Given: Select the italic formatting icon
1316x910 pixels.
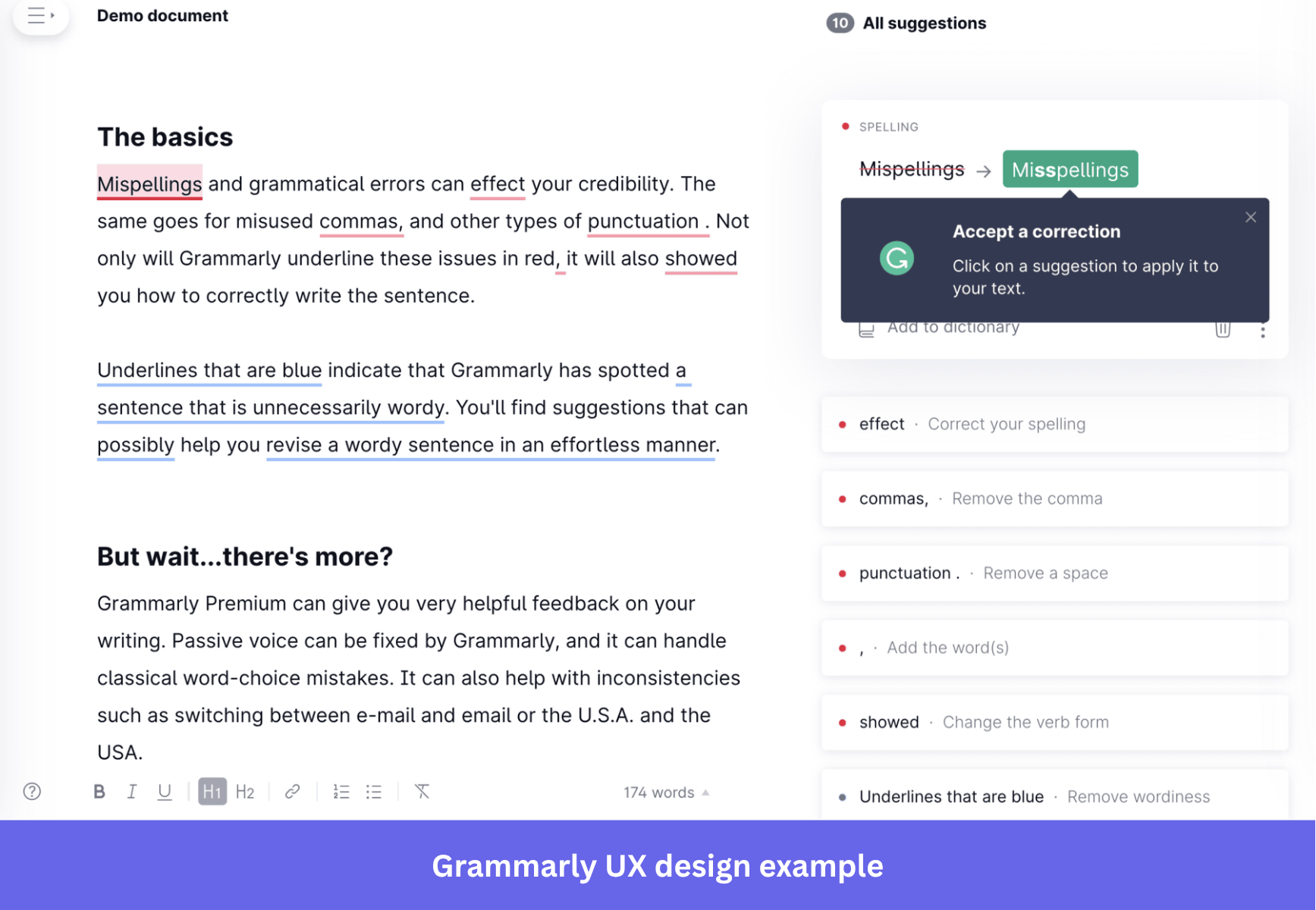Looking at the screenshot, I should click(132, 791).
